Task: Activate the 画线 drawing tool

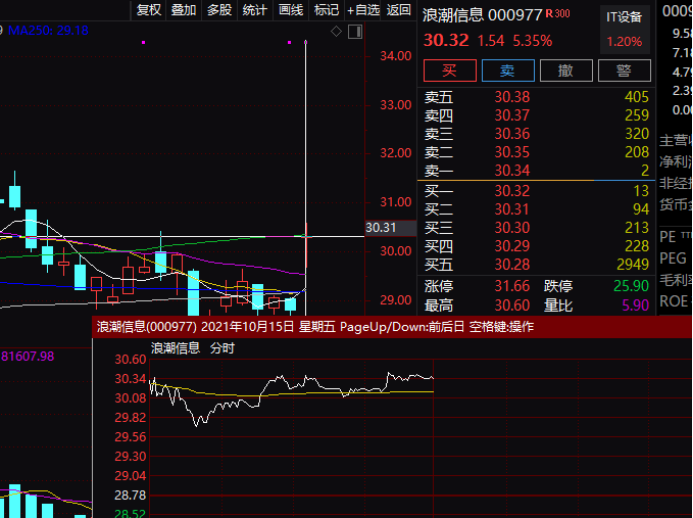Action: click(x=291, y=10)
